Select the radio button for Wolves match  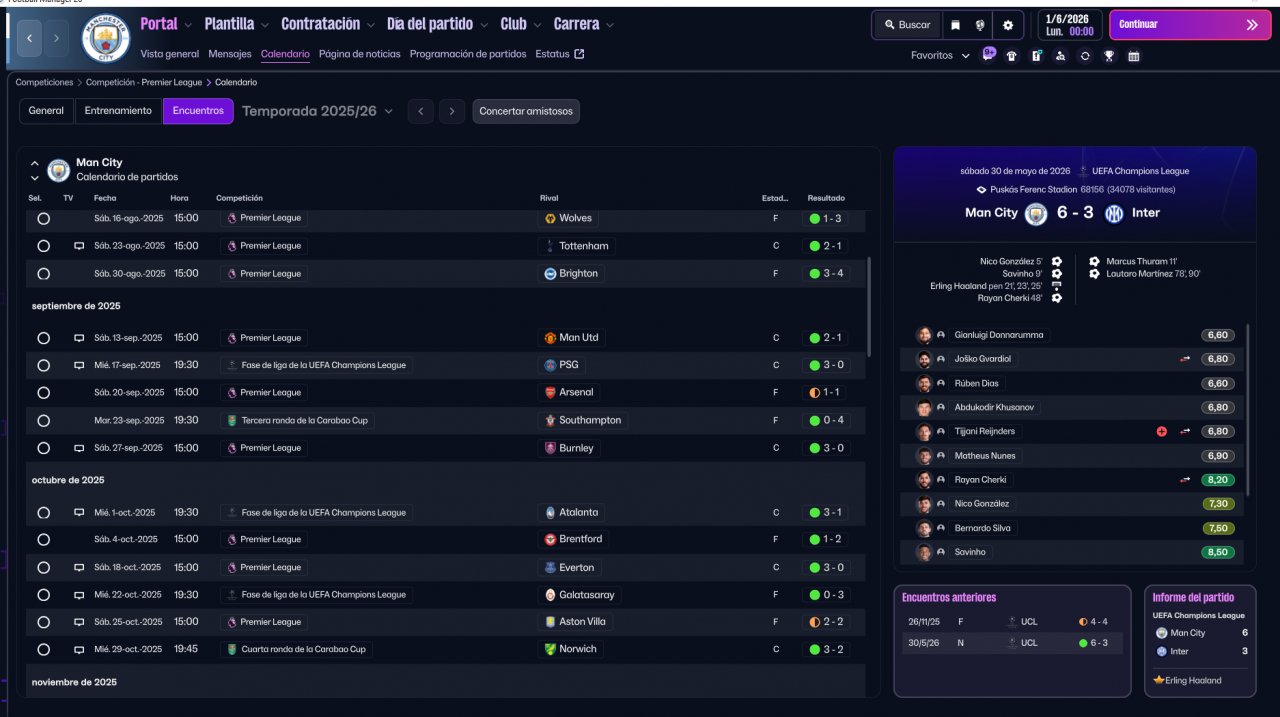pyautogui.click(x=43, y=218)
